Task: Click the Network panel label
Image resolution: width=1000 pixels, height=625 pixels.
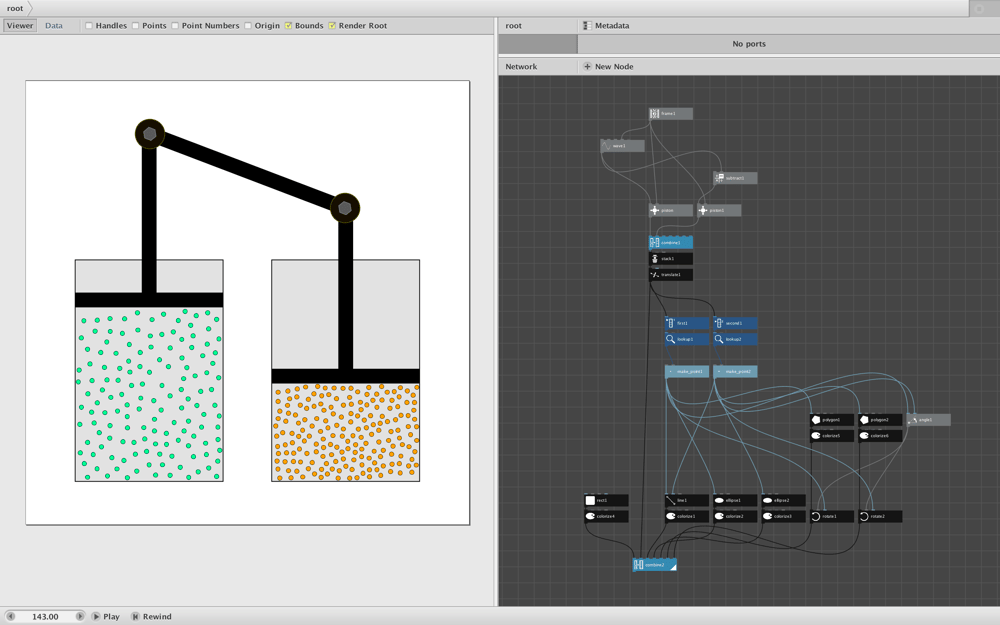Action: tap(521, 66)
